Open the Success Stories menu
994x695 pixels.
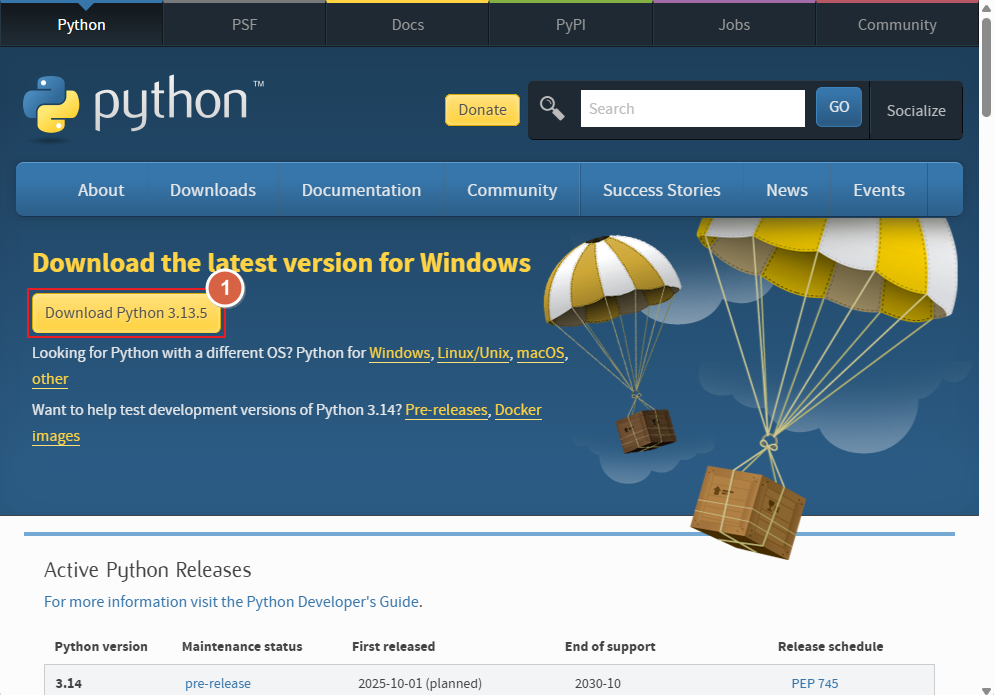[x=662, y=190]
